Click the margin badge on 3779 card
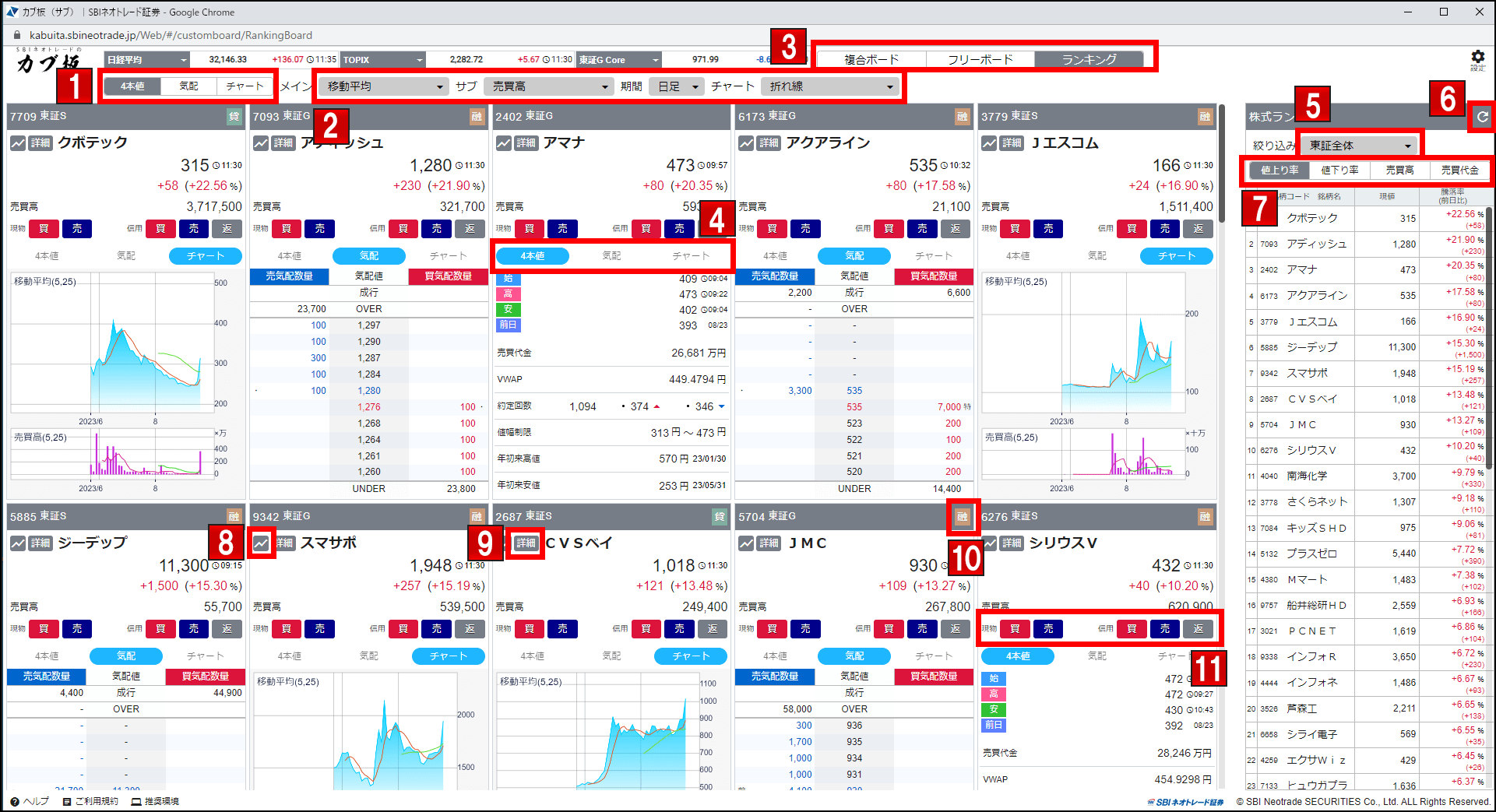The image size is (1496, 812). pyautogui.click(x=1206, y=117)
